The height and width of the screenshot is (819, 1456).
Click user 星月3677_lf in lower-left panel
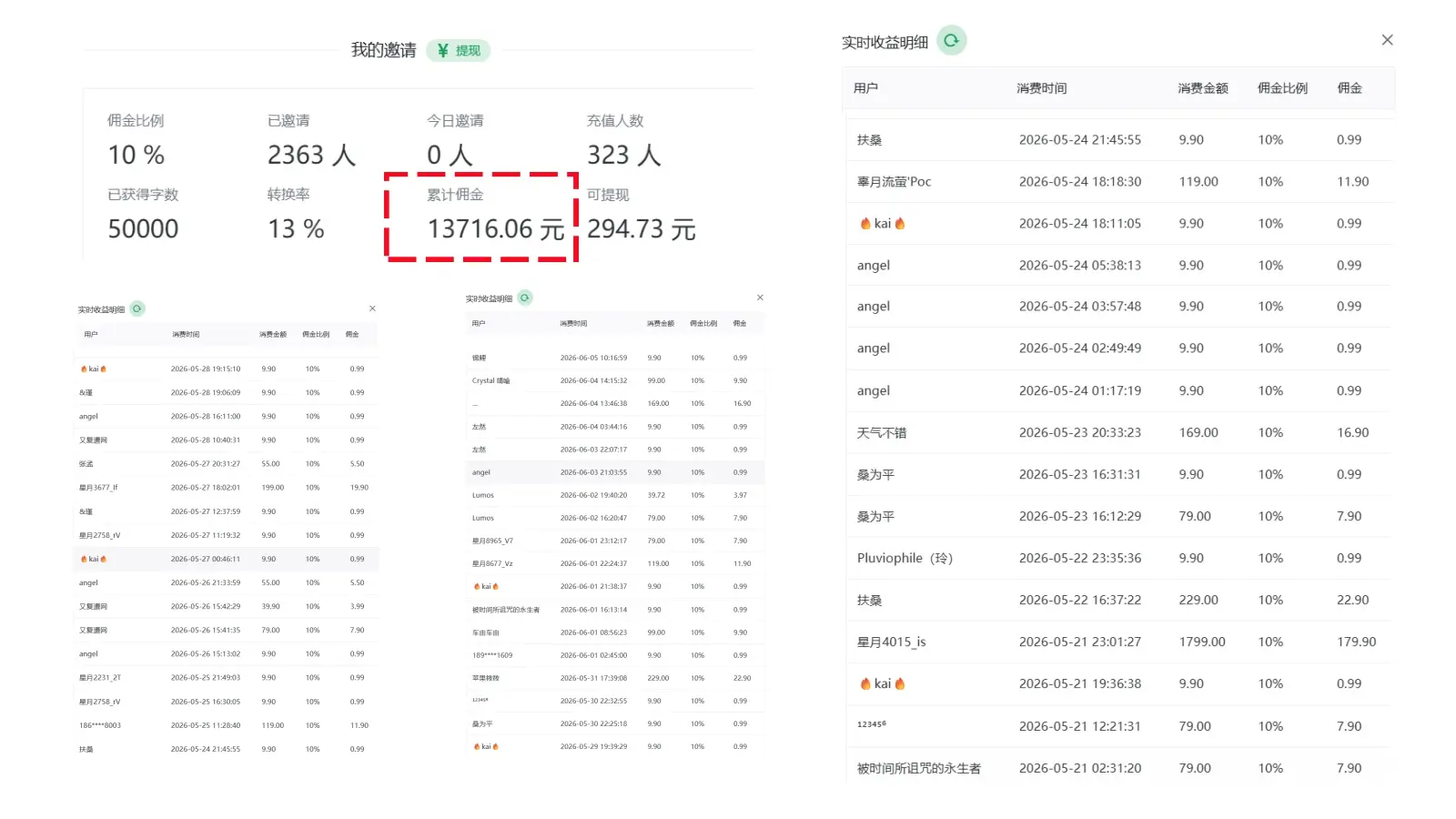click(x=98, y=488)
